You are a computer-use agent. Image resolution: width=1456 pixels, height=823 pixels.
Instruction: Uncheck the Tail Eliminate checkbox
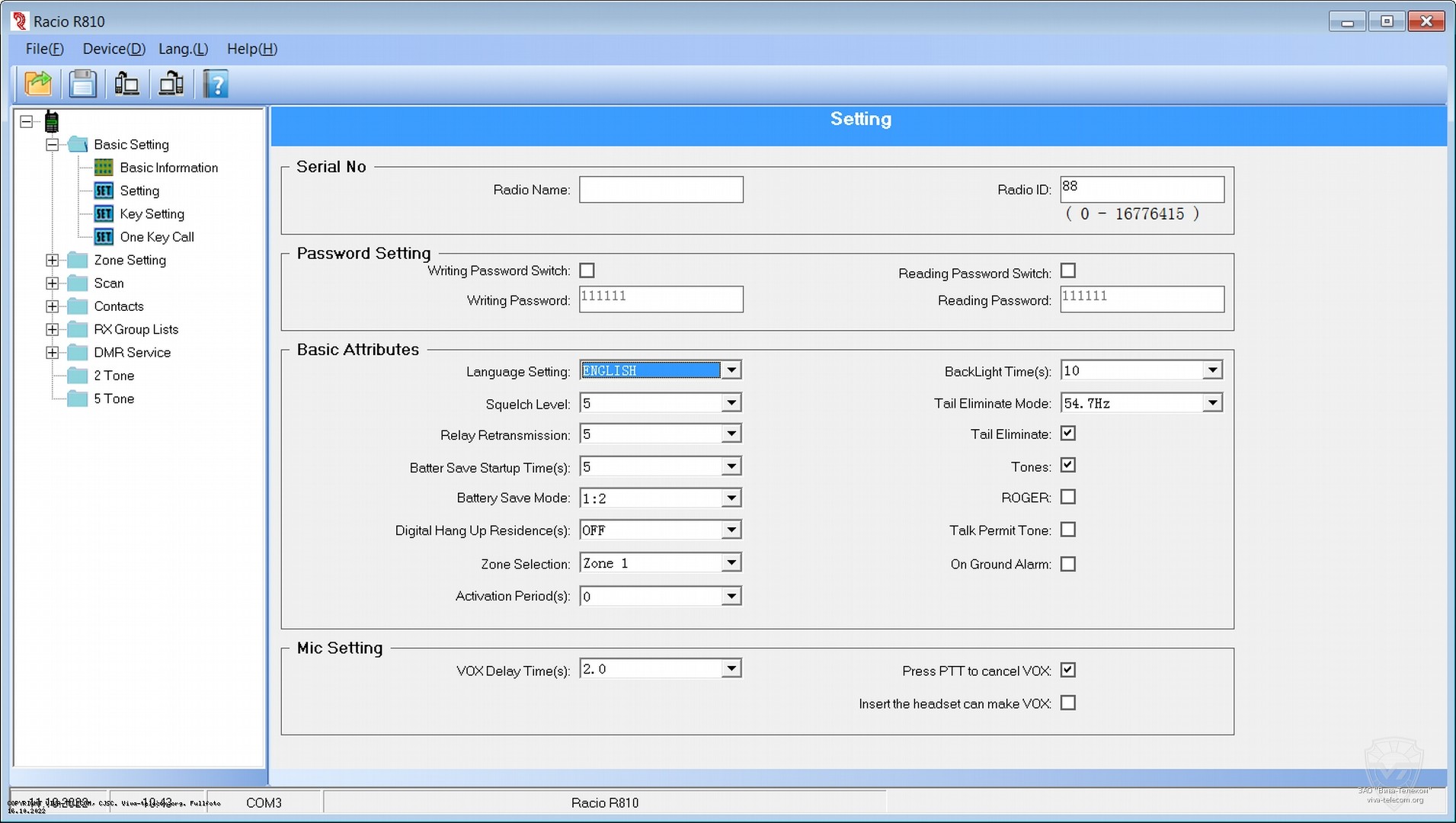(x=1068, y=434)
